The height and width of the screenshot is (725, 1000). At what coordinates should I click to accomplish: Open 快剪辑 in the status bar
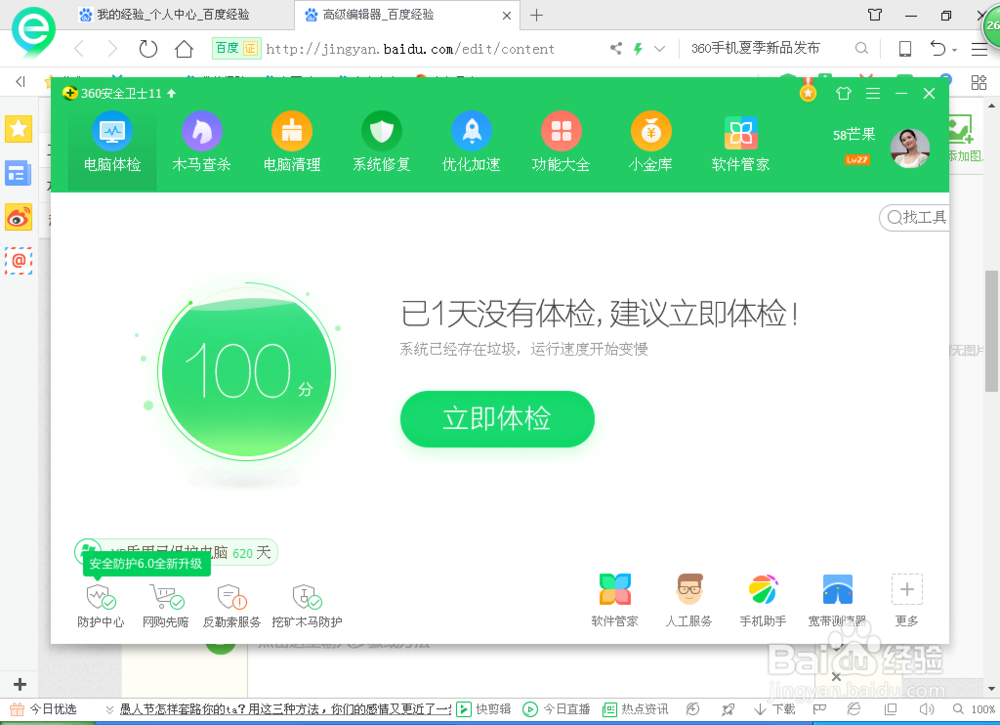(x=484, y=709)
